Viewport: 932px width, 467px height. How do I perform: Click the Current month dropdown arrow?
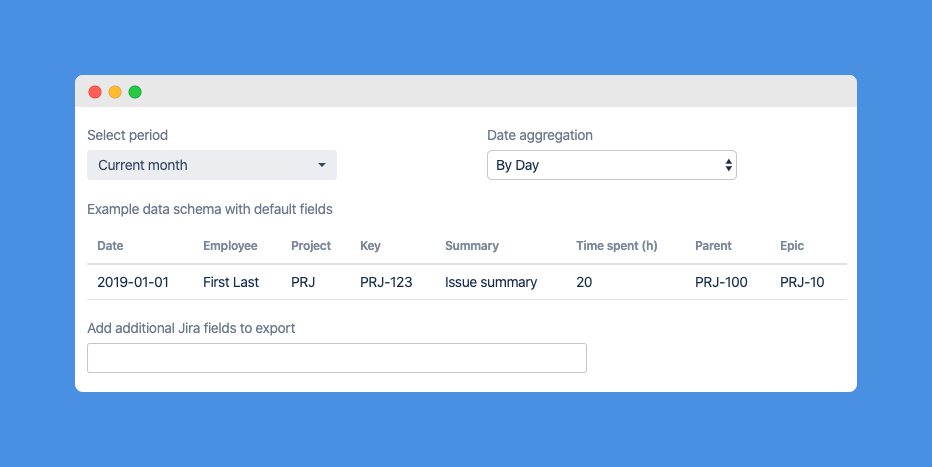(322, 165)
